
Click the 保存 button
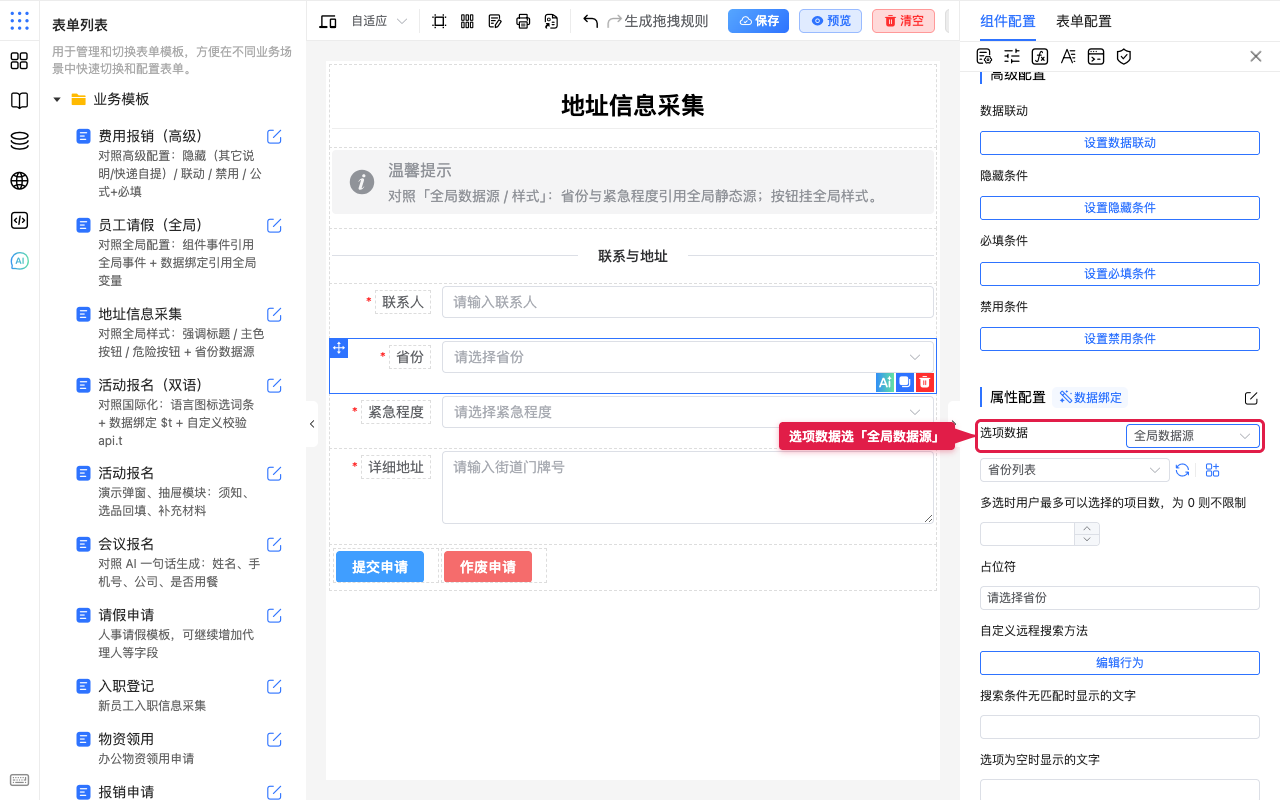pyautogui.click(x=758, y=21)
